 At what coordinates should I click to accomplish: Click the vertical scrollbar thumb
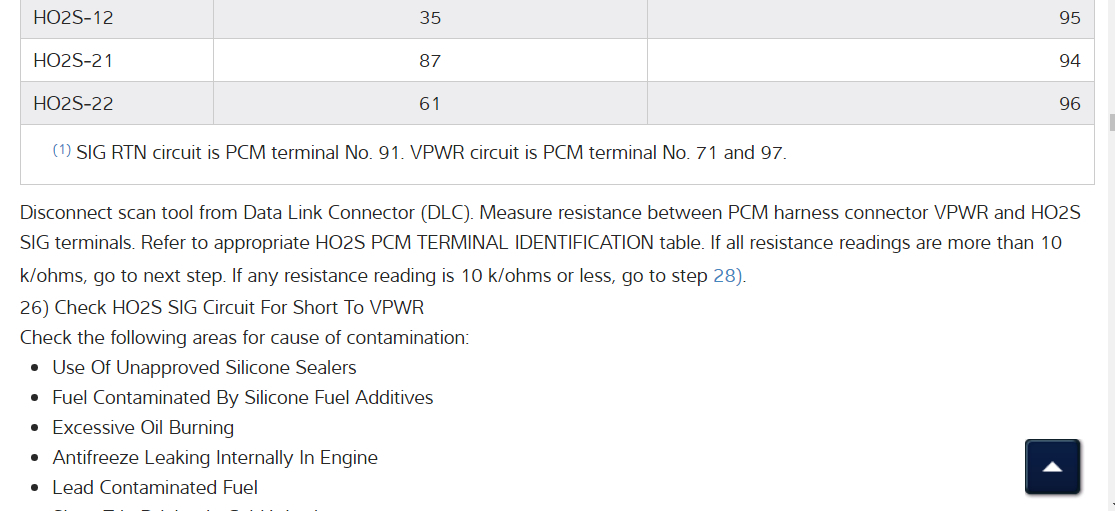(1111, 123)
